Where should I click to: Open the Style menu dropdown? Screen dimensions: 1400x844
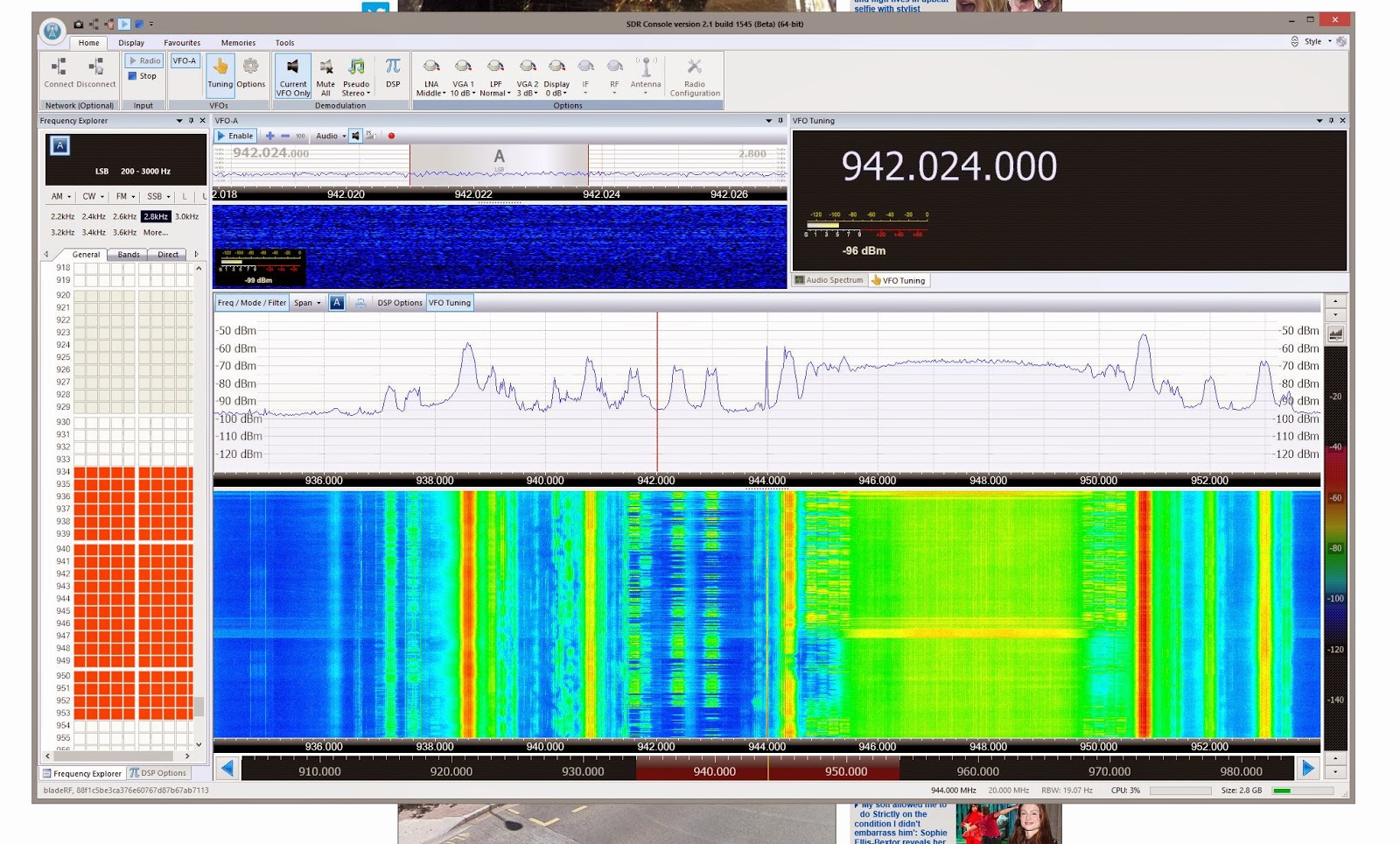(x=1318, y=41)
